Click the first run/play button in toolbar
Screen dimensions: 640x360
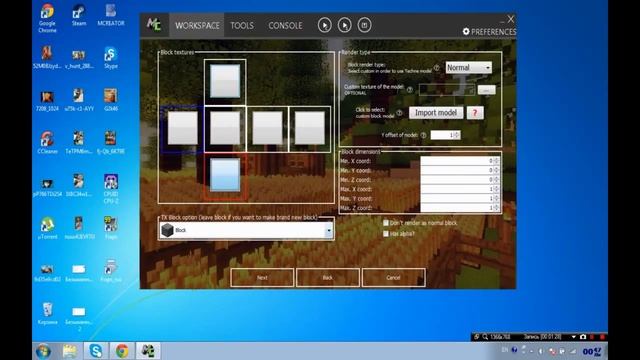(x=324, y=25)
